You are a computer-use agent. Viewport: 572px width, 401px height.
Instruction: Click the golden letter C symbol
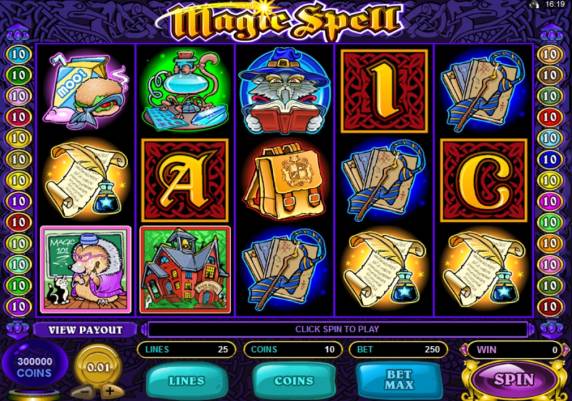pos(484,180)
